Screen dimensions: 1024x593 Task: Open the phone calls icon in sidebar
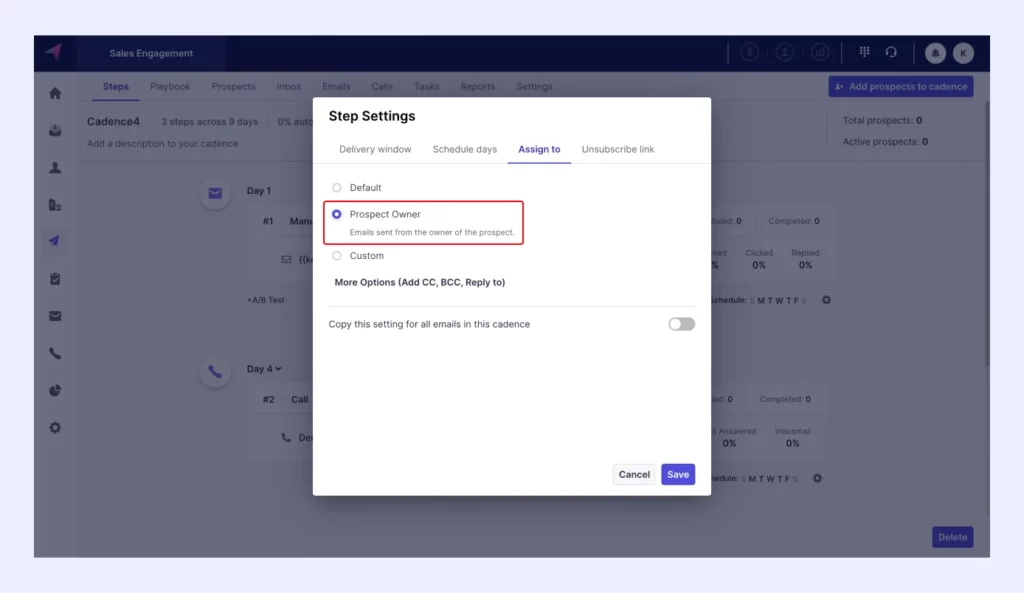pyautogui.click(x=55, y=353)
